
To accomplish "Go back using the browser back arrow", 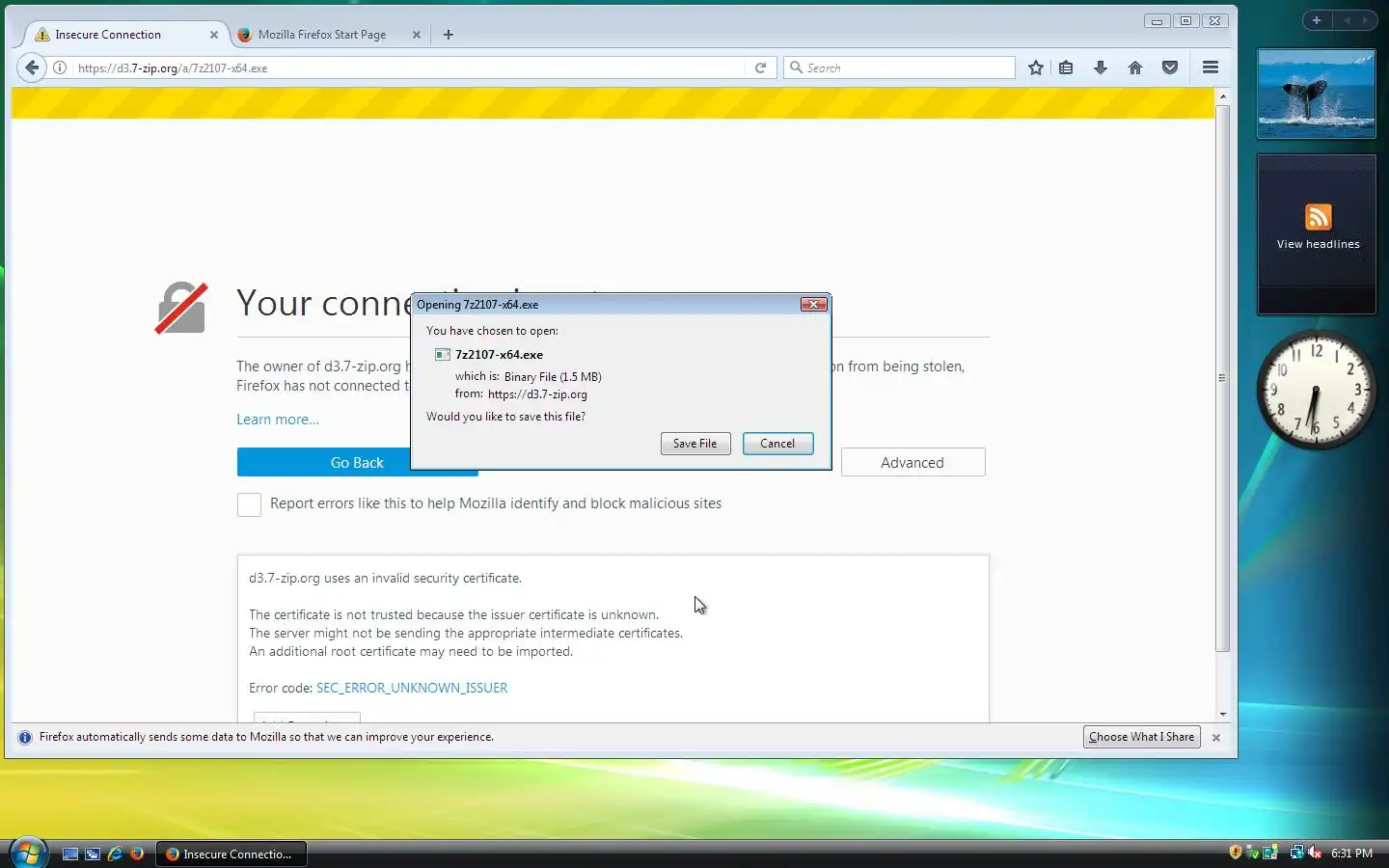I will (32, 68).
